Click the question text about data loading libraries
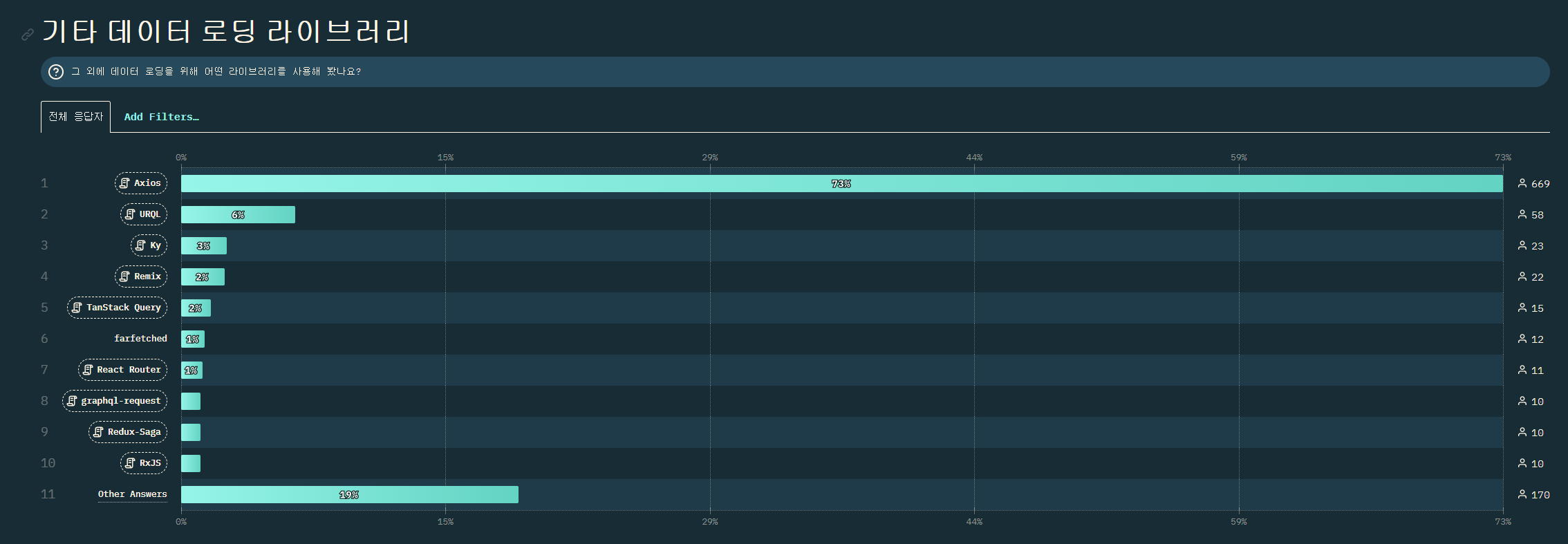Image resolution: width=1568 pixels, height=544 pixels. [216, 71]
